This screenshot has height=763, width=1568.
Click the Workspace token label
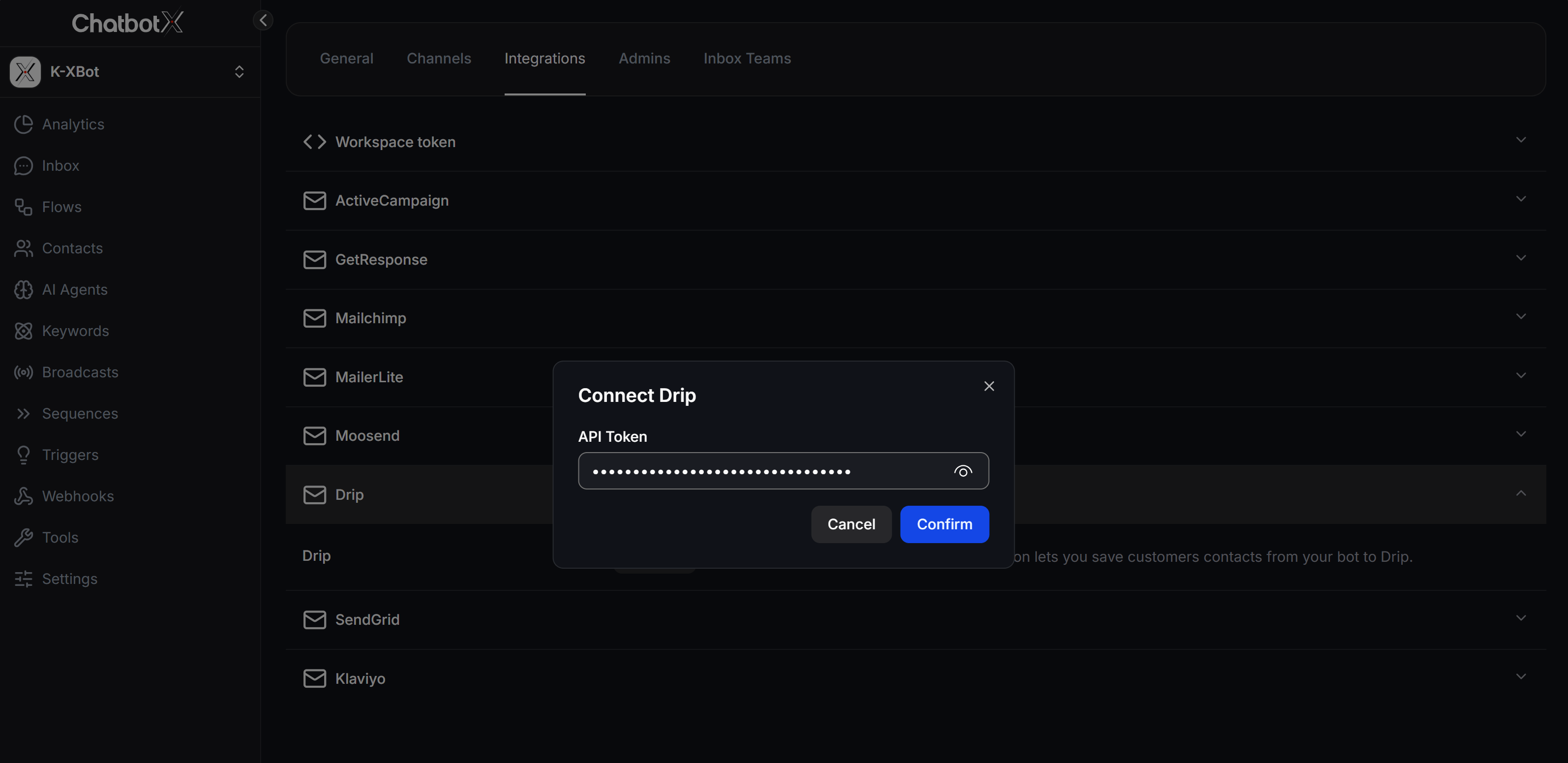395,142
